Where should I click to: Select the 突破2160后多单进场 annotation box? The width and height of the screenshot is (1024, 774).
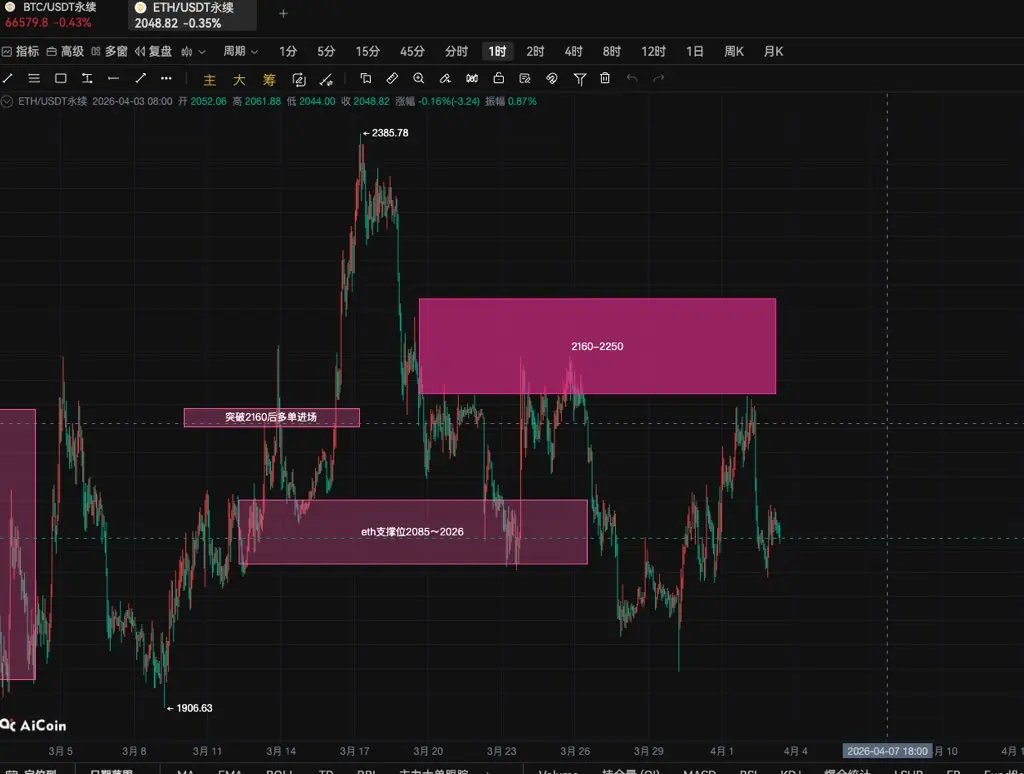(271, 417)
